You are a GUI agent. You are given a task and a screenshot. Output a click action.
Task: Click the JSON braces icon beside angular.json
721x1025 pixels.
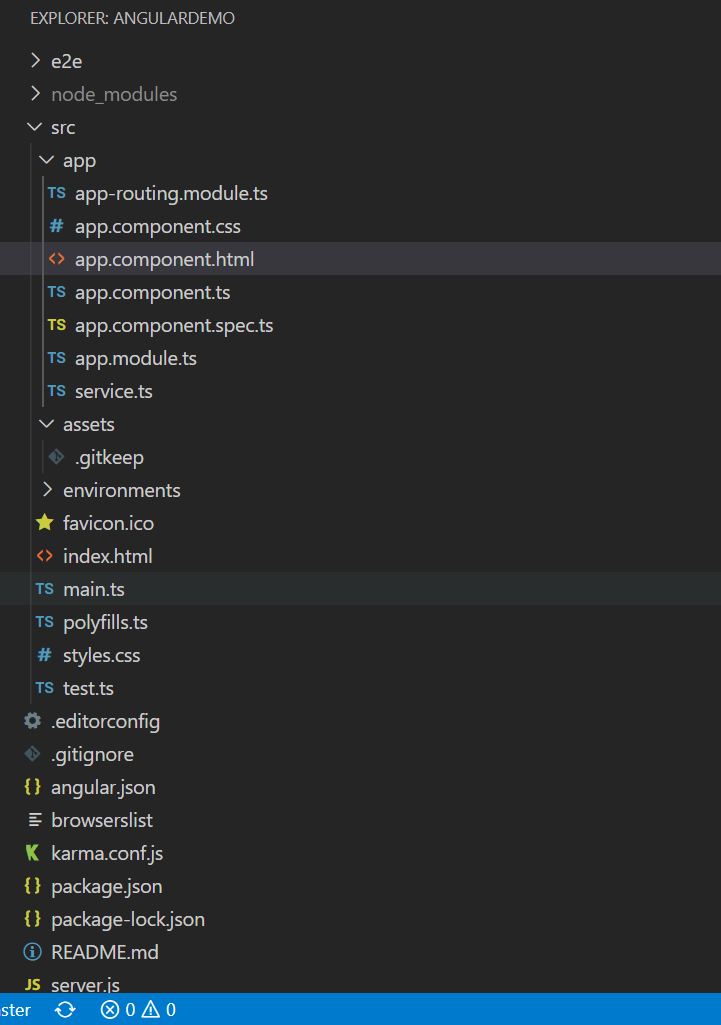coord(33,787)
